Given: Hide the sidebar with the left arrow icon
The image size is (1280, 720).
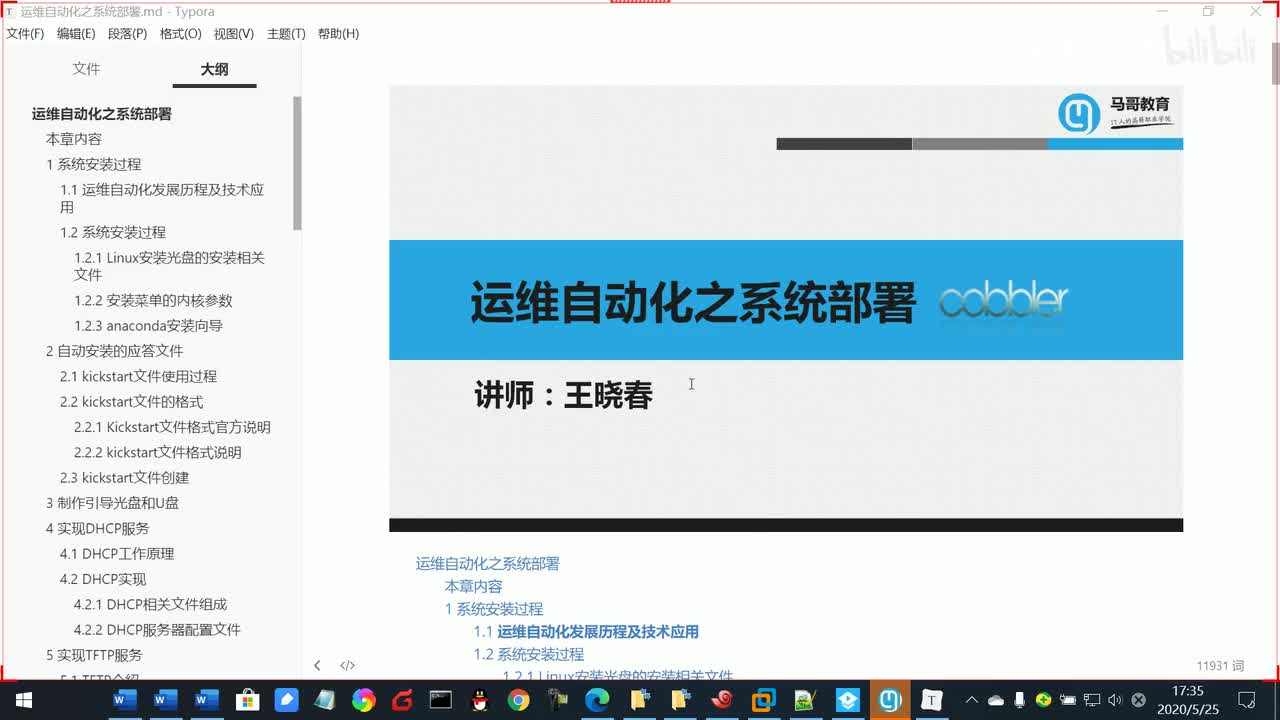Looking at the screenshot, I should point(317,665).
